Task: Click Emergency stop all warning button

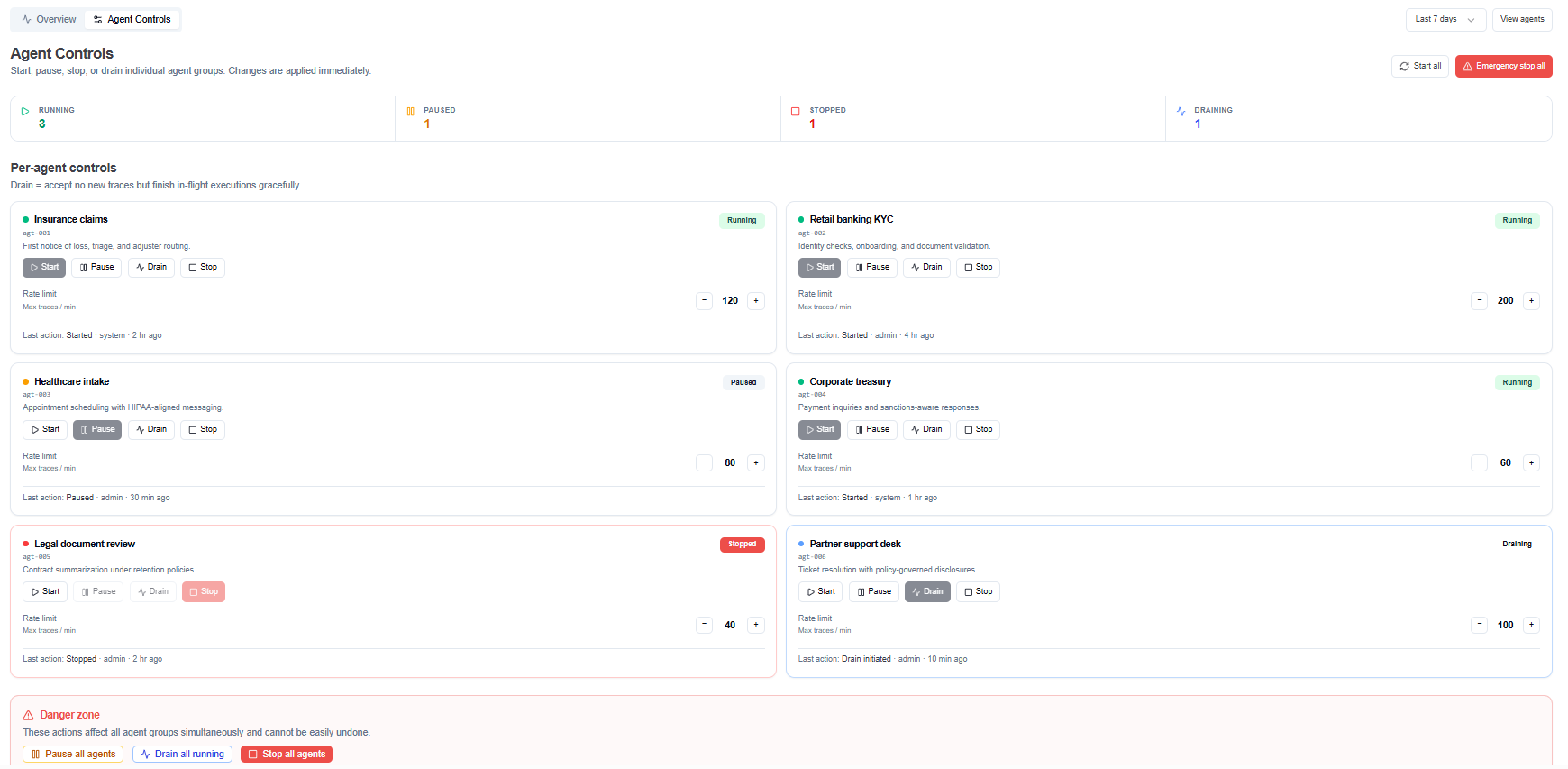Action: [x=1503, y=67]
